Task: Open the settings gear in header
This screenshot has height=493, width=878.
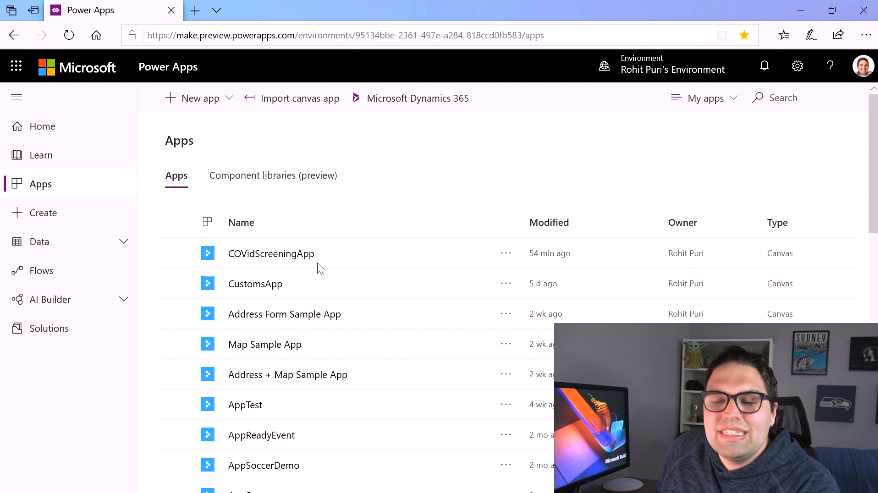Action: (797, 66)
